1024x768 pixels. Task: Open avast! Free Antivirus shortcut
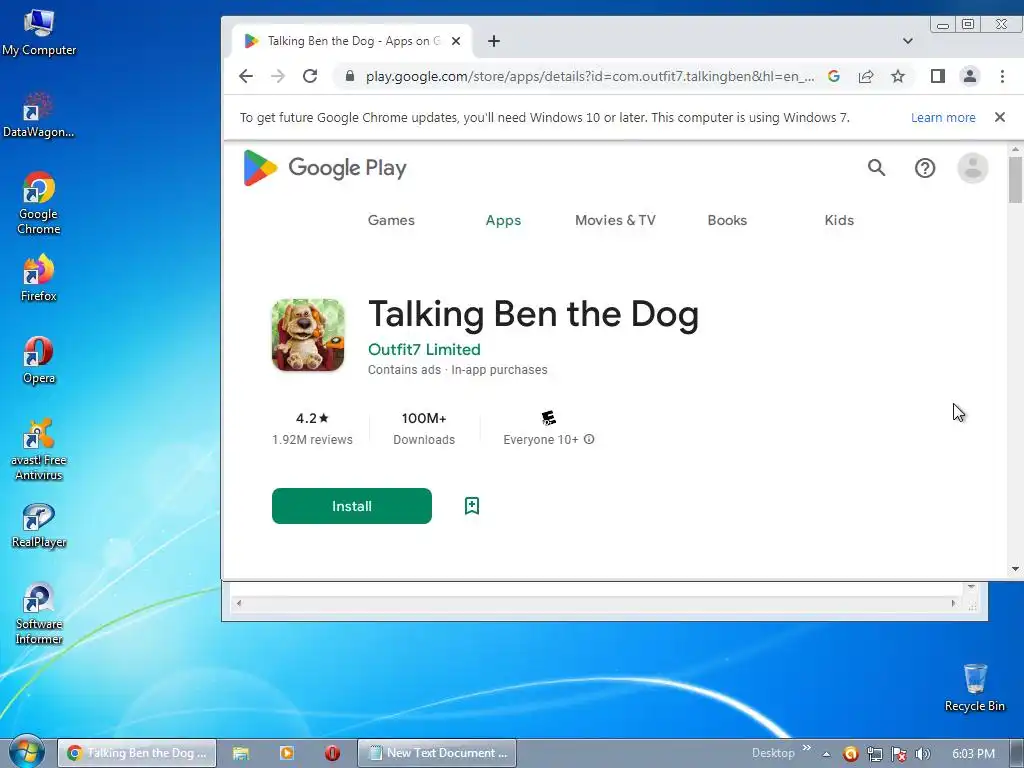tap(39, 449)
